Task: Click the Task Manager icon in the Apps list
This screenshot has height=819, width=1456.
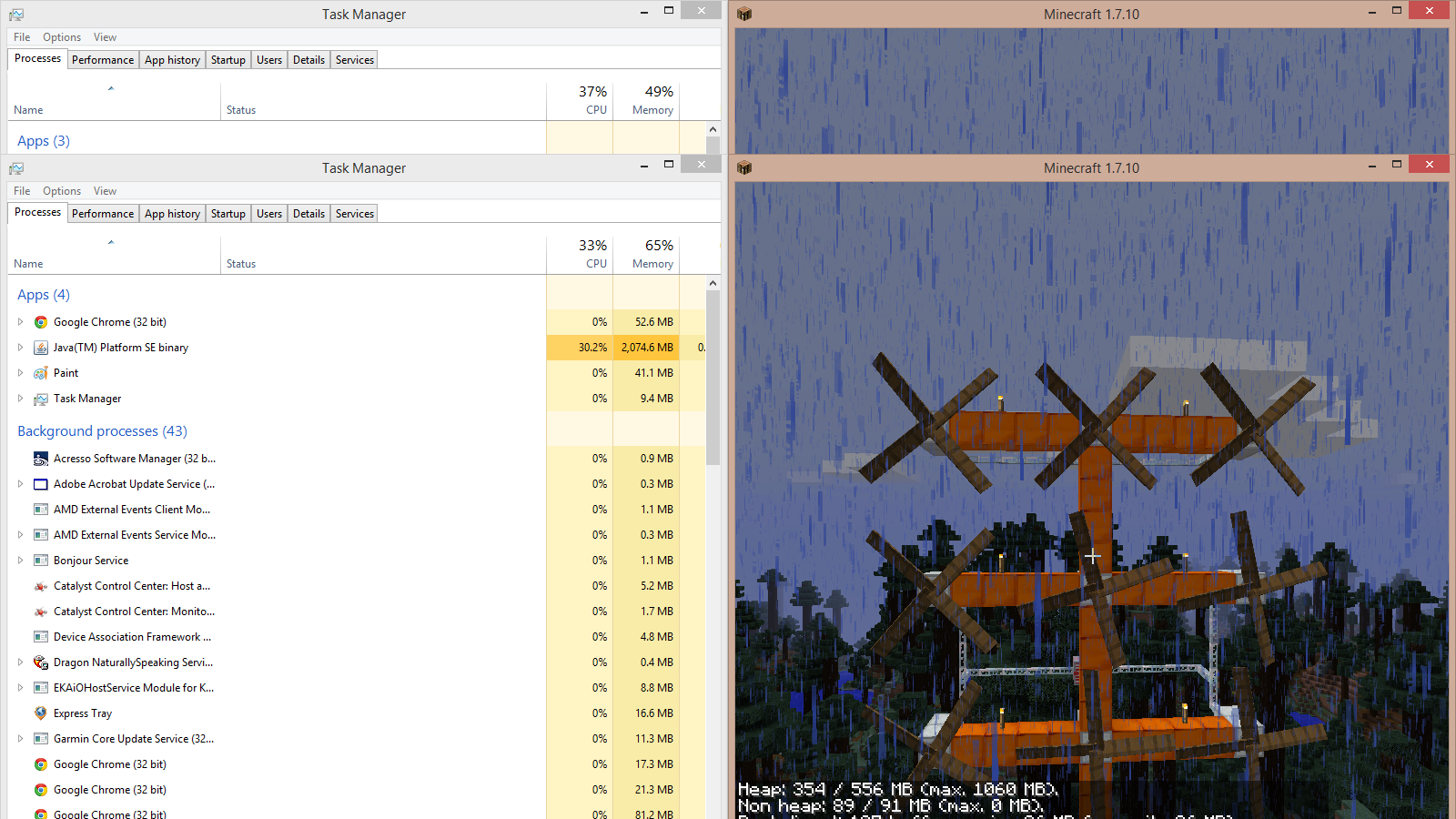Action: click(x=41, y=399)
